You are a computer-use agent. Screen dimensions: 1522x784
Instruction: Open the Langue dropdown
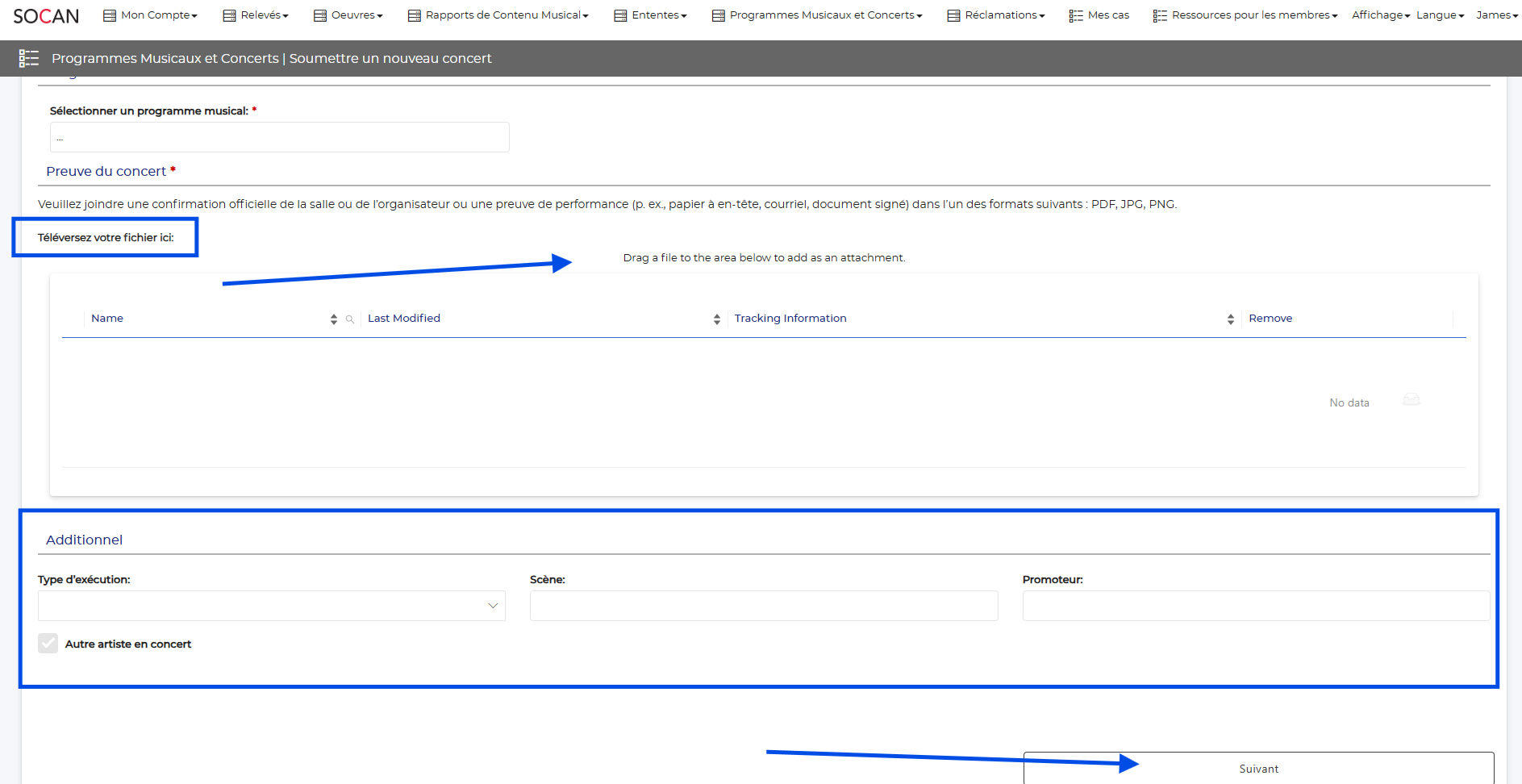click(1440, 15)
